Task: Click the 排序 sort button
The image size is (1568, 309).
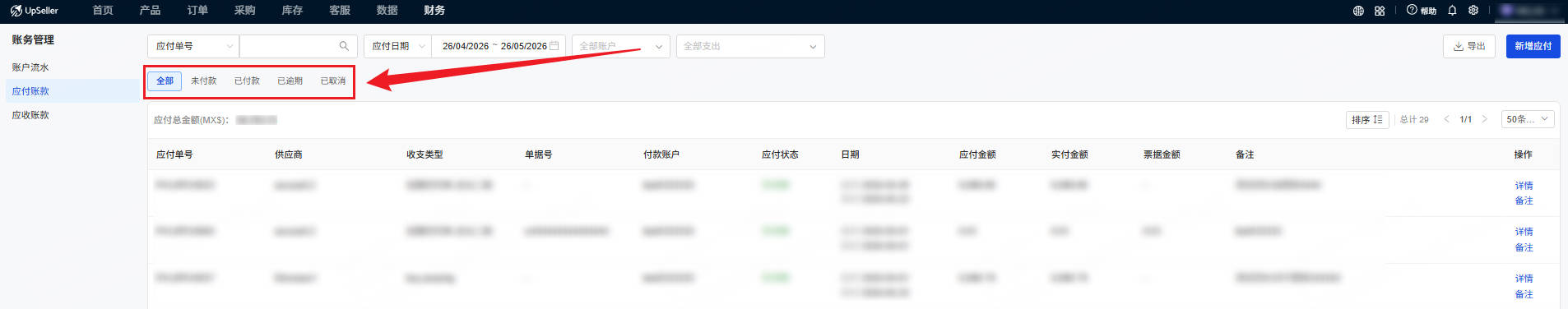Action: pos(1367,119)
